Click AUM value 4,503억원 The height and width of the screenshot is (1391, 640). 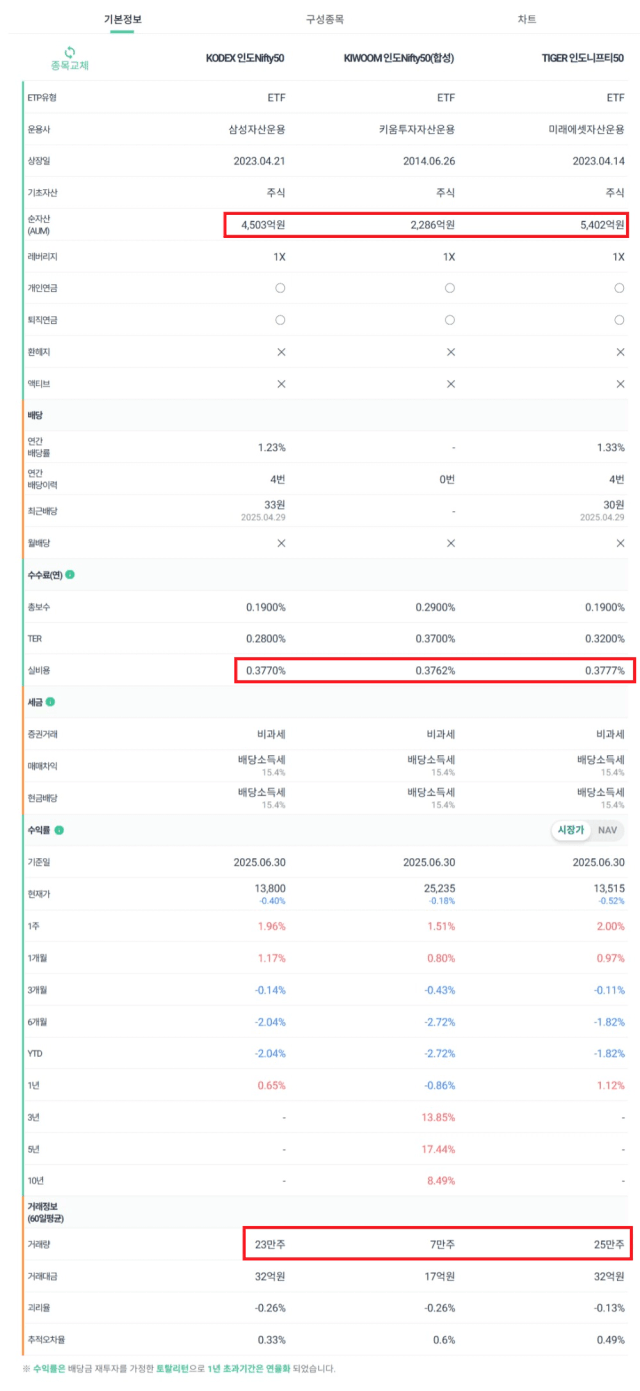click(x=263, y=225)
